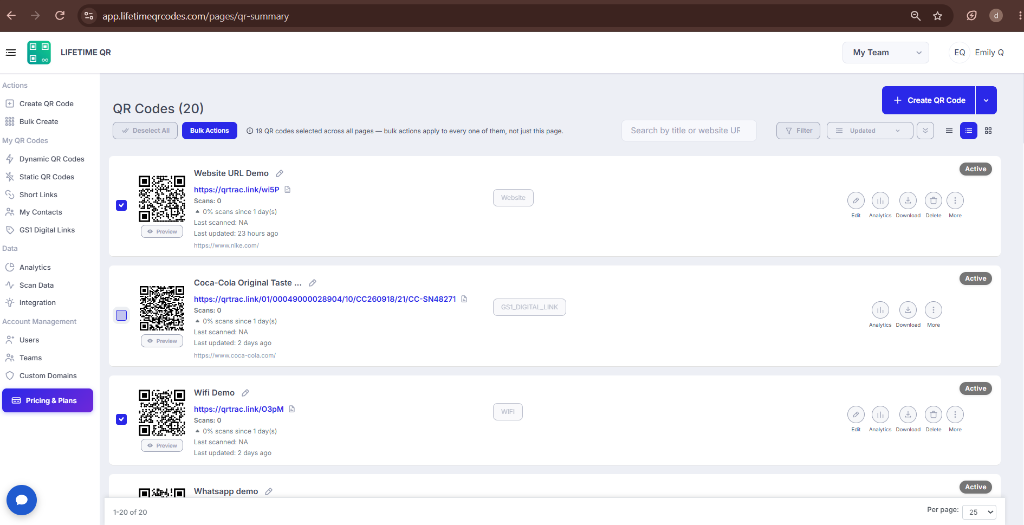Open More options for Coca-Cola Original Taste
Viewport: 1024px width, 525px height.
click(933, 310)
